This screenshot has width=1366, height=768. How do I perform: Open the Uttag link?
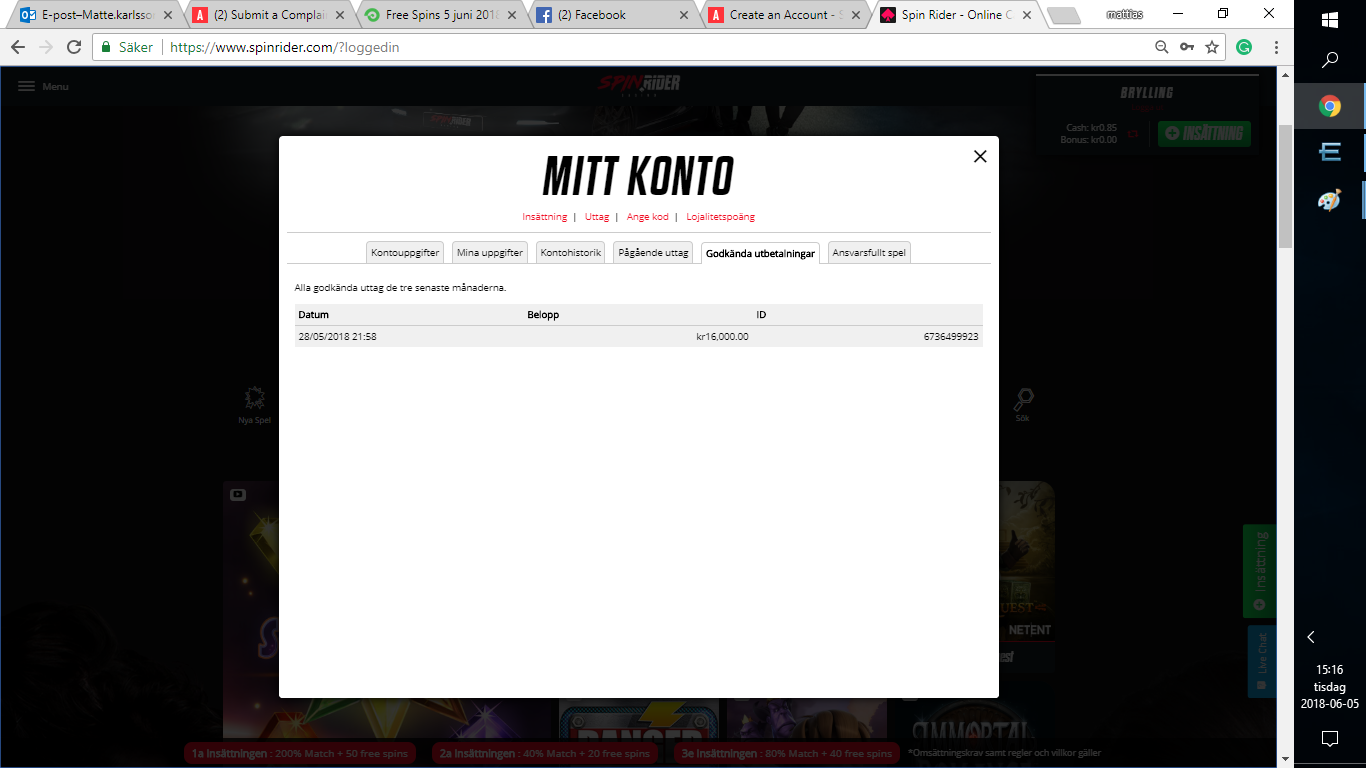pos(597,217)
